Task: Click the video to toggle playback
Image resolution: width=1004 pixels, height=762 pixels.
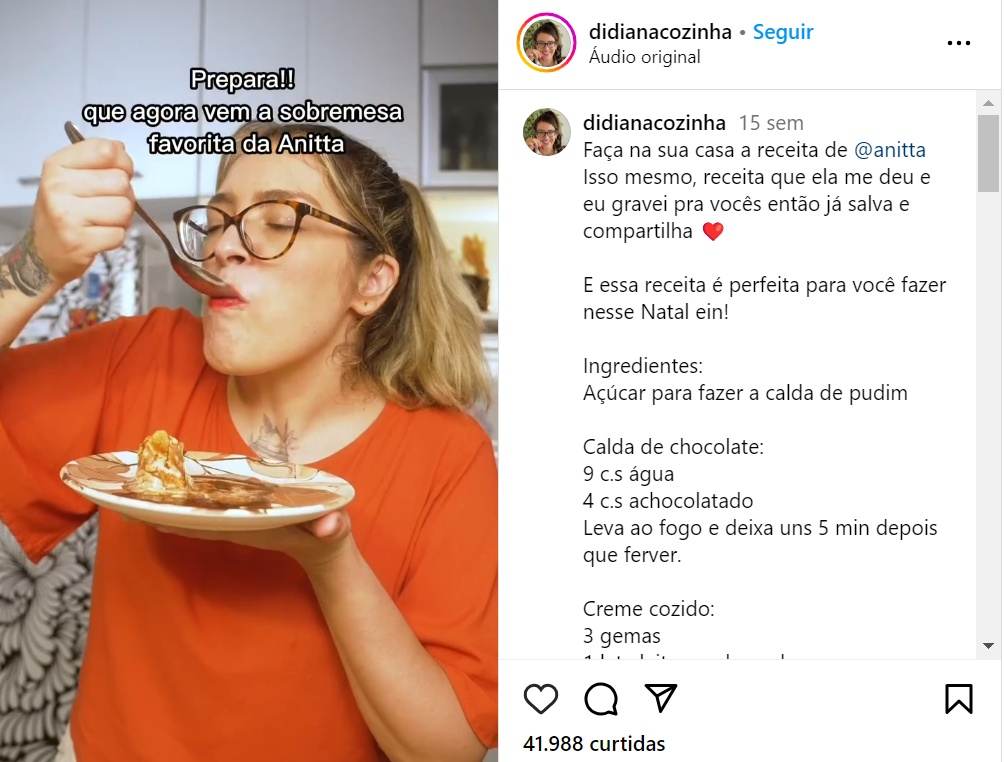Action: tap(249, 381)
